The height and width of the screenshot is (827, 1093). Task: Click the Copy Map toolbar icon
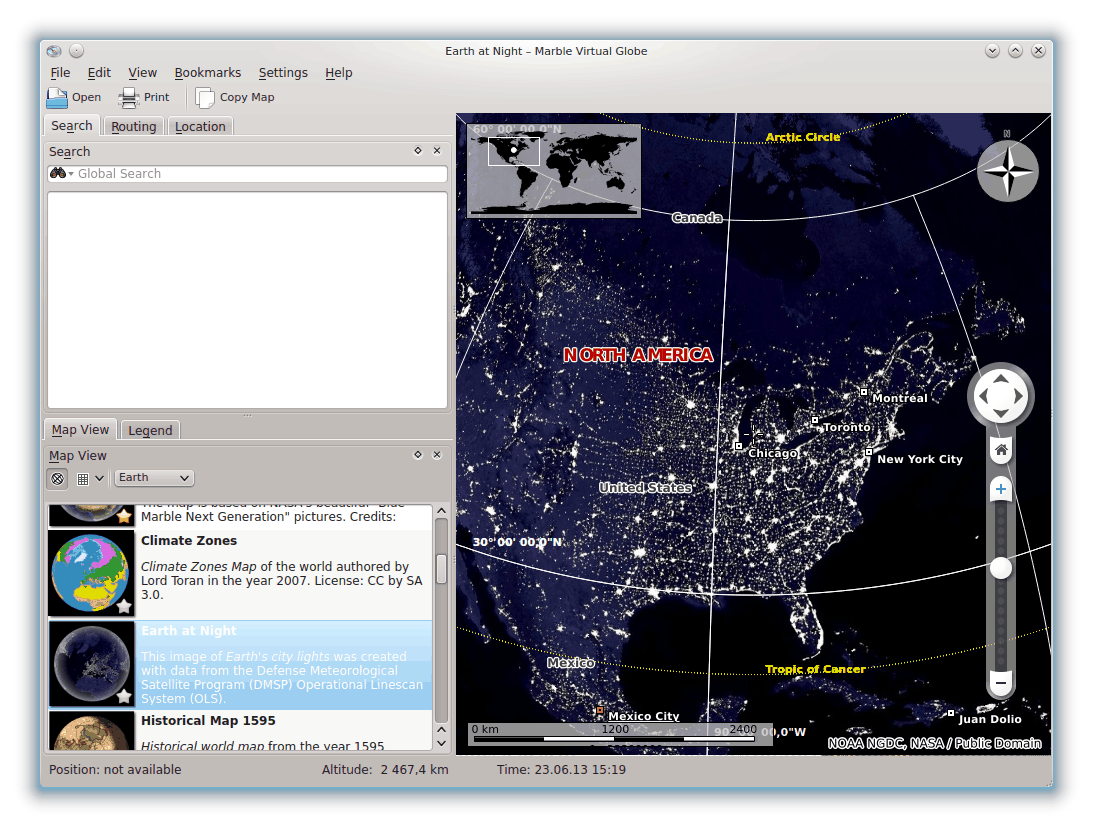(x=205, y=98)
